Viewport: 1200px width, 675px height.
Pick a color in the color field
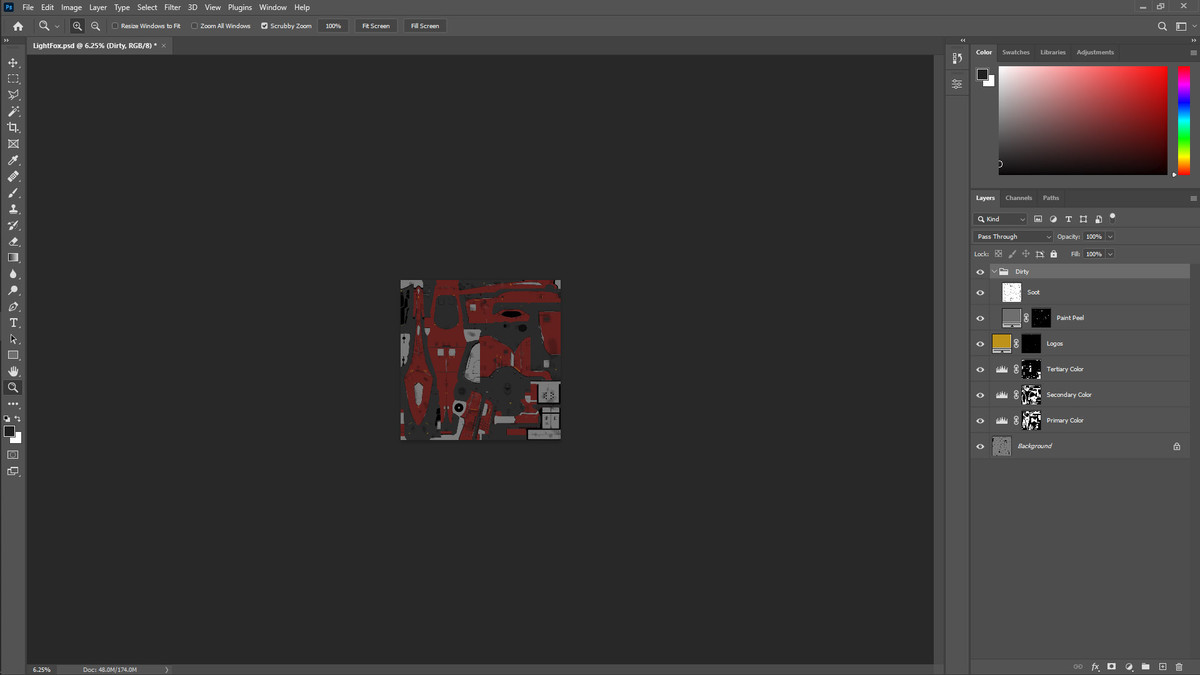click(1082, 120)
